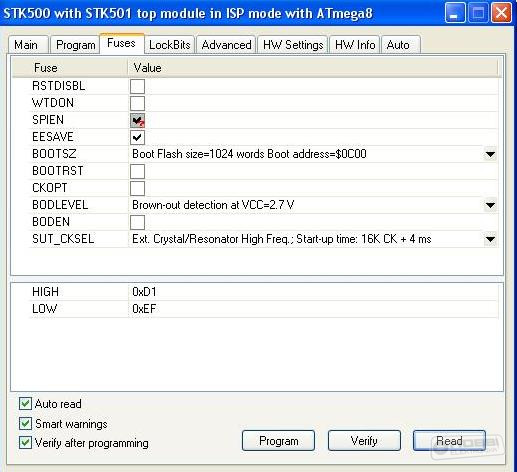Click the Verify button
Viewport: 517px width, 472px height.
click(x=364, y=441)
